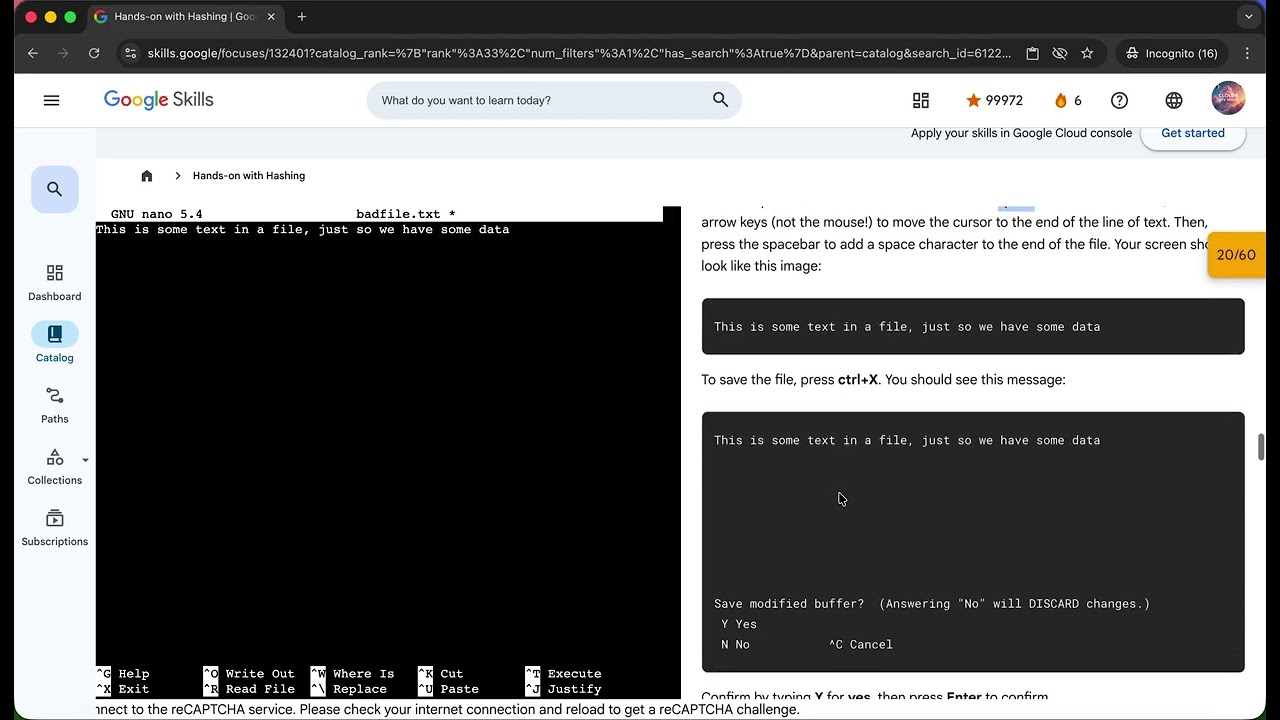
Task: Click the site information icon in address bar
Action: click(129, 53)
